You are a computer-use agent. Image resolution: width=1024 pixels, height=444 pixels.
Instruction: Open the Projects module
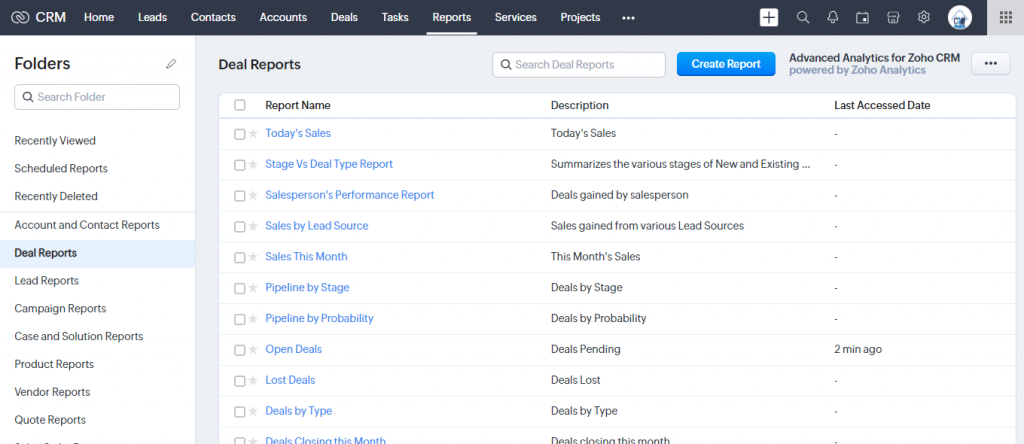[x=580, y=18]
